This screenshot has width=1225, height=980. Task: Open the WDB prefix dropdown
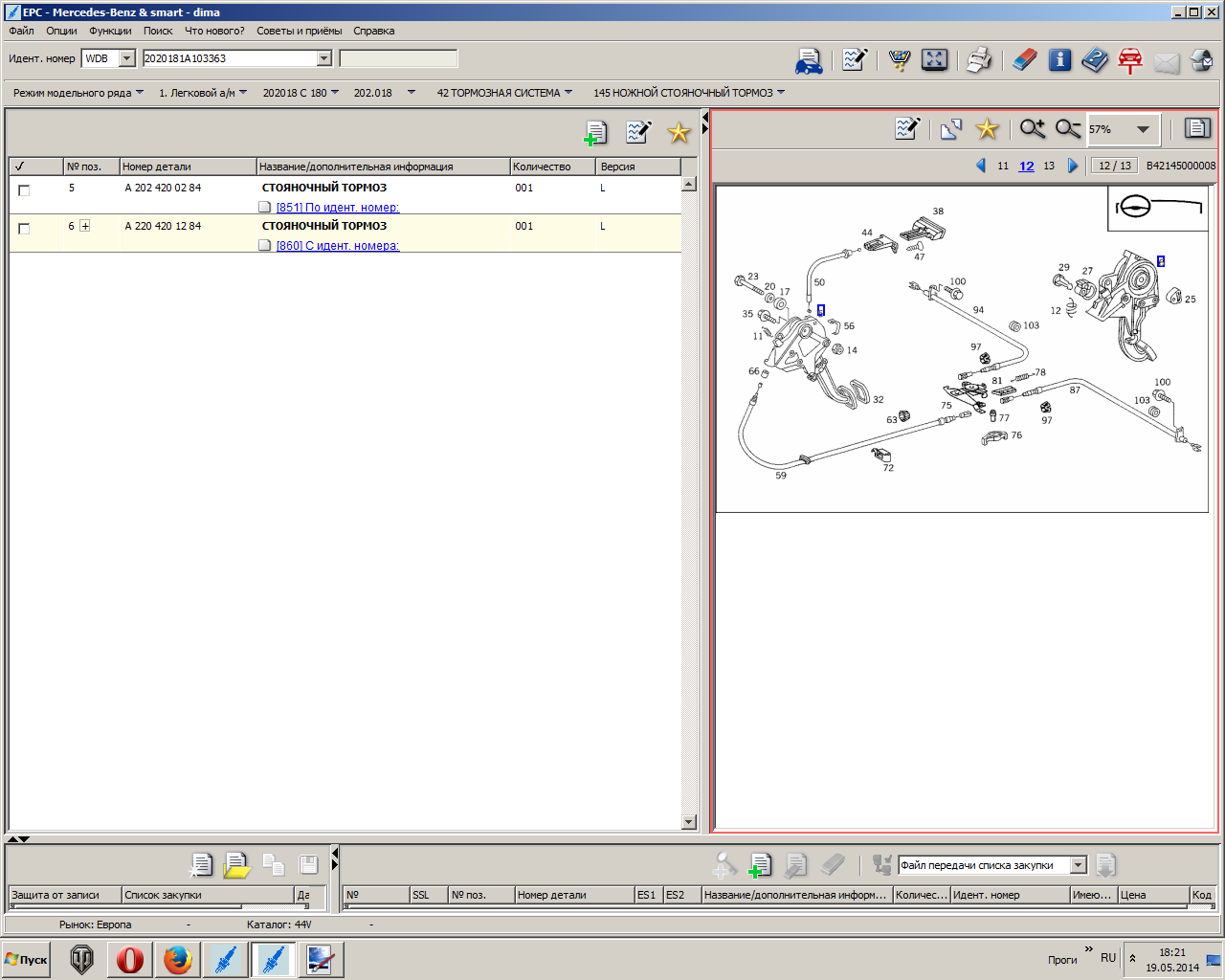pyautogui.click(x=127, y=58)
